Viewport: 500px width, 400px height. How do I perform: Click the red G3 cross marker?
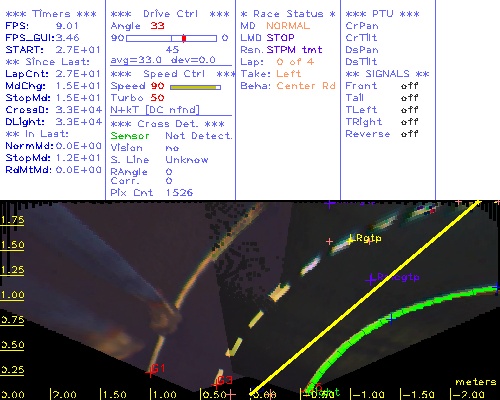pos(216,385)
